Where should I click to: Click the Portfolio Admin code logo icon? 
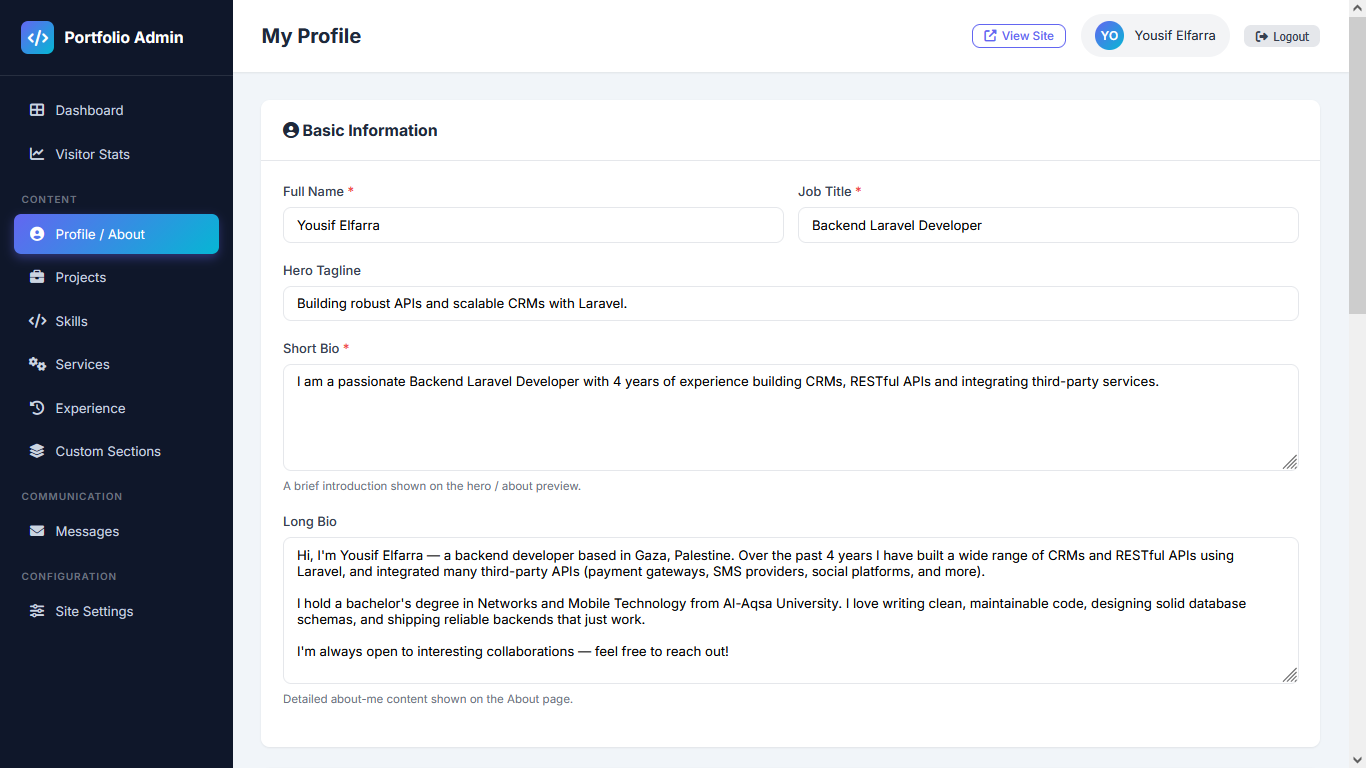[x=38, y=37]
